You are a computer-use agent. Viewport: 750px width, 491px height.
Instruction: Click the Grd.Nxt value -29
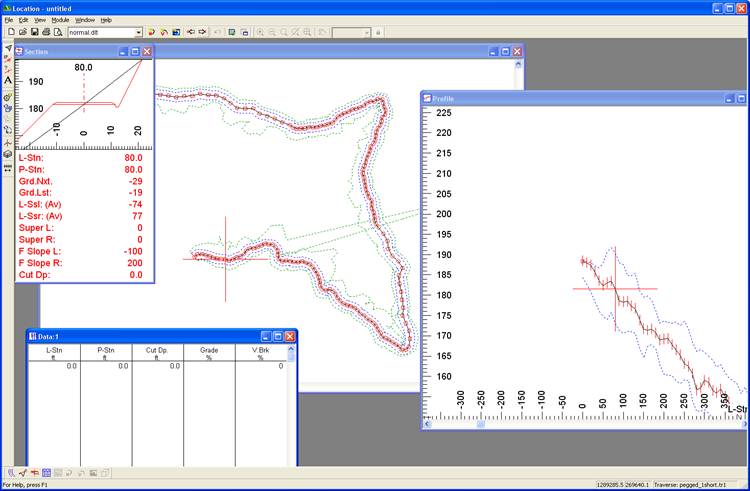[135, 182]
